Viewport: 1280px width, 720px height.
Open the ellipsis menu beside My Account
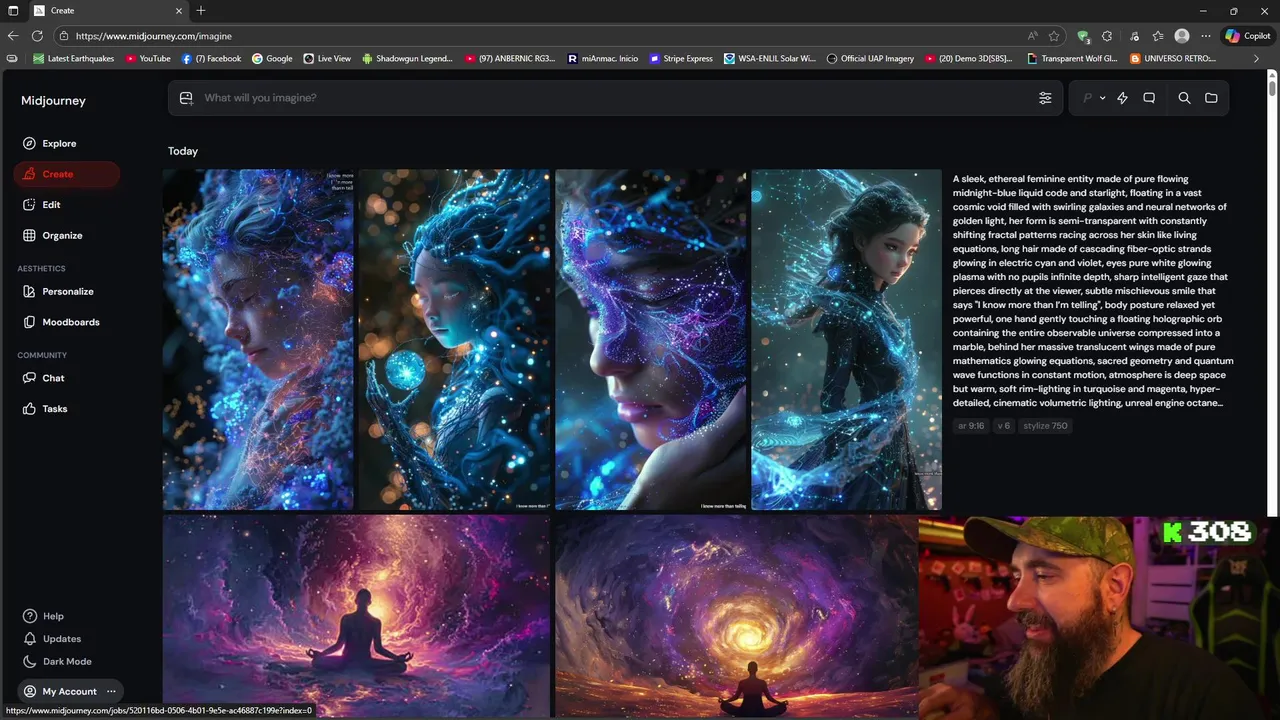(111, 691)
